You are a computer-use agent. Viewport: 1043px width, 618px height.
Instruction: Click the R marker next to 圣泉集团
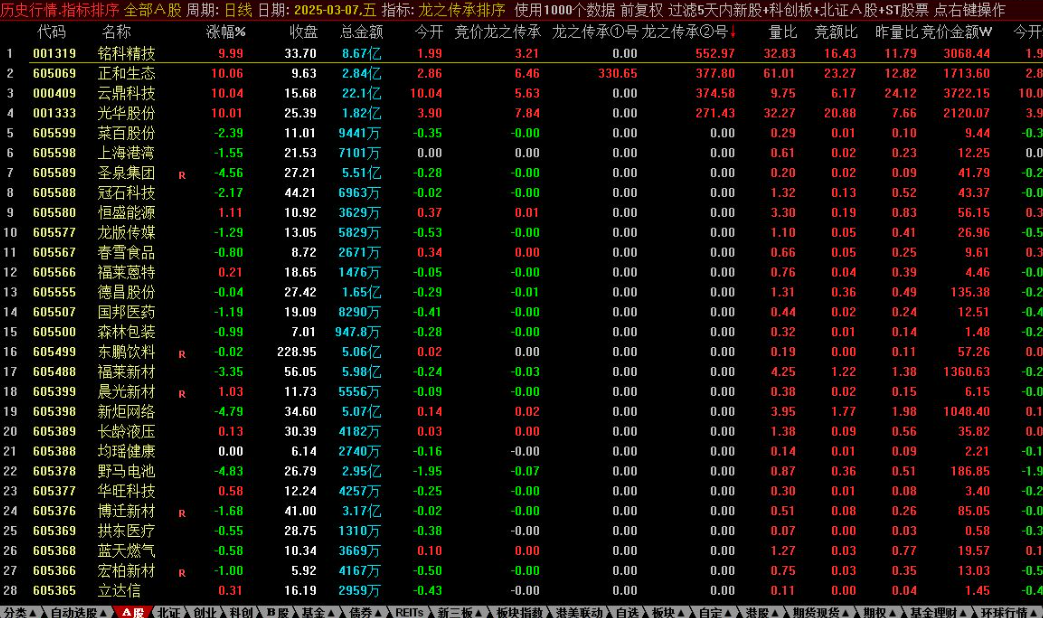(182, 176)
